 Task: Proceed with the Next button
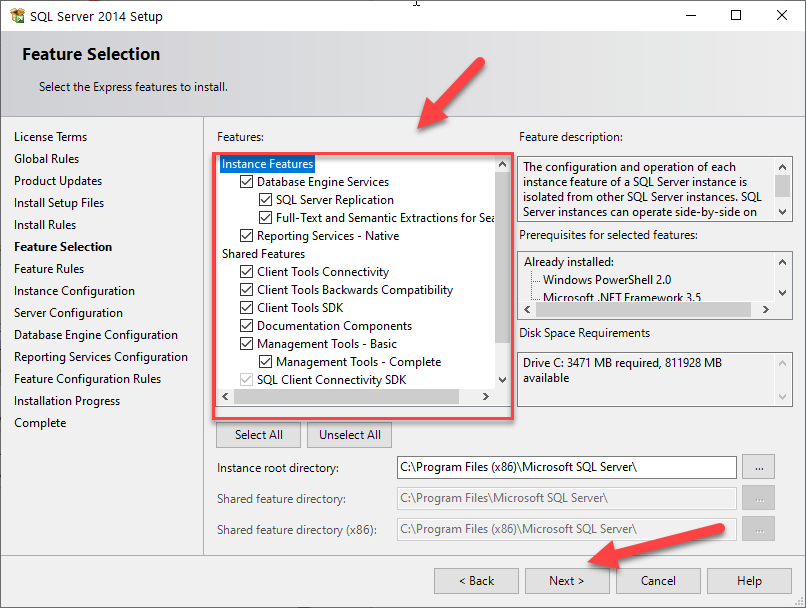coord(567,581)
